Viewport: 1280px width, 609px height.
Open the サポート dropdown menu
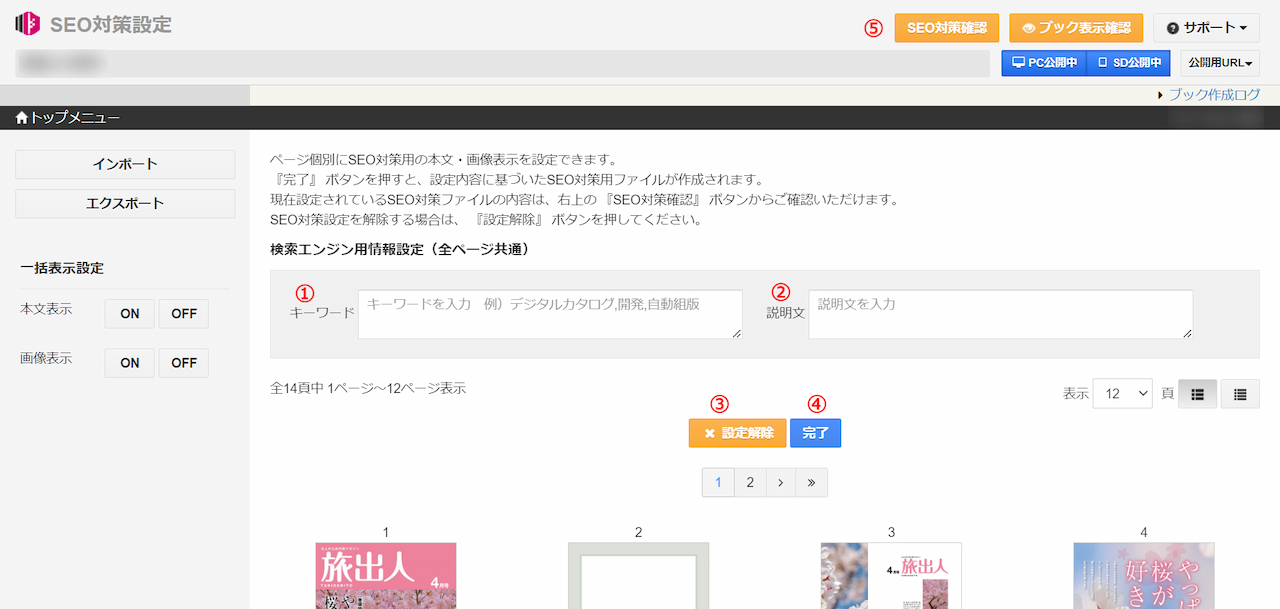click(1206, 27)
